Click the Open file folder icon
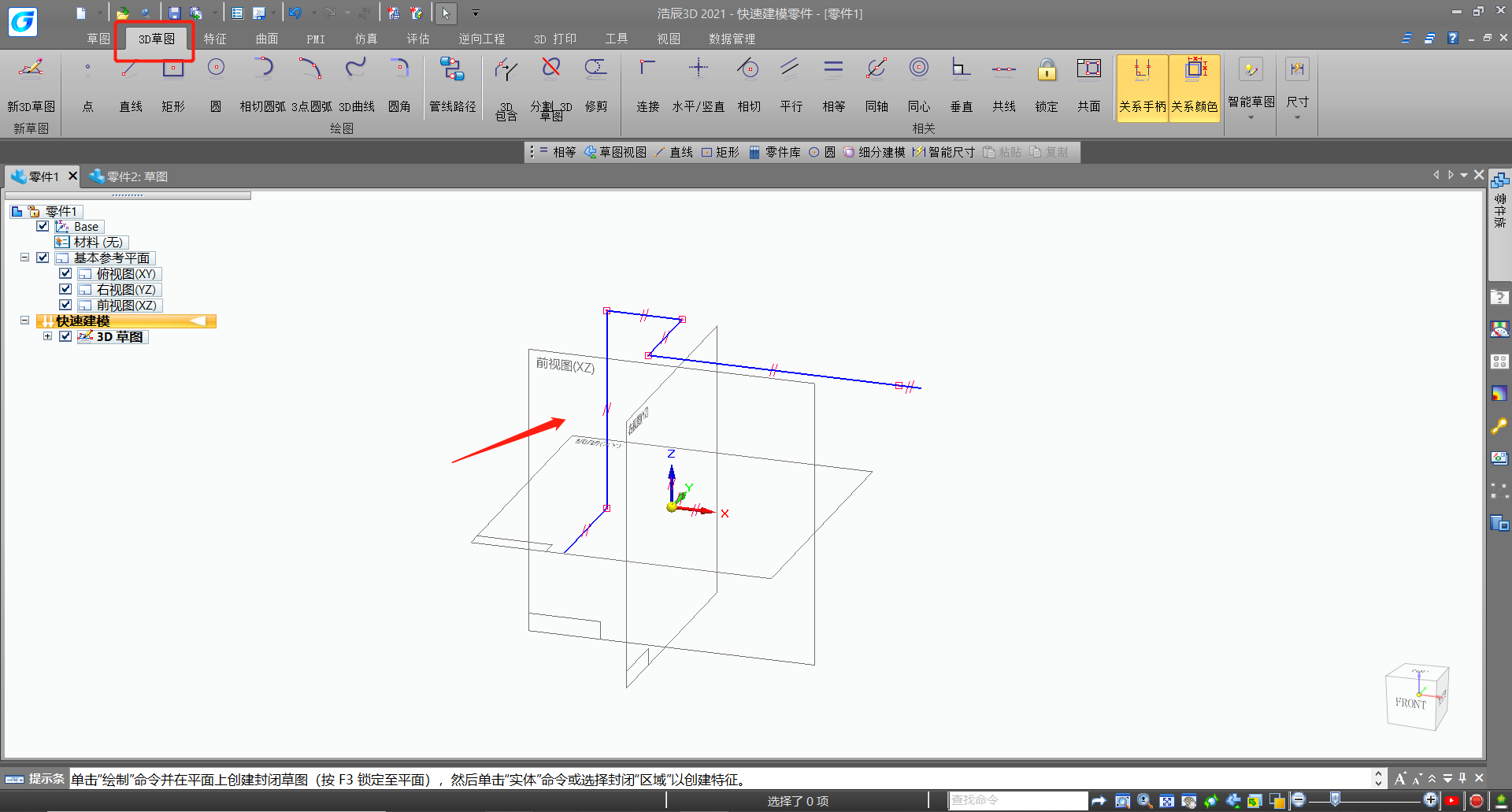This screenshot has width=1512, height=812. [122, 13]
